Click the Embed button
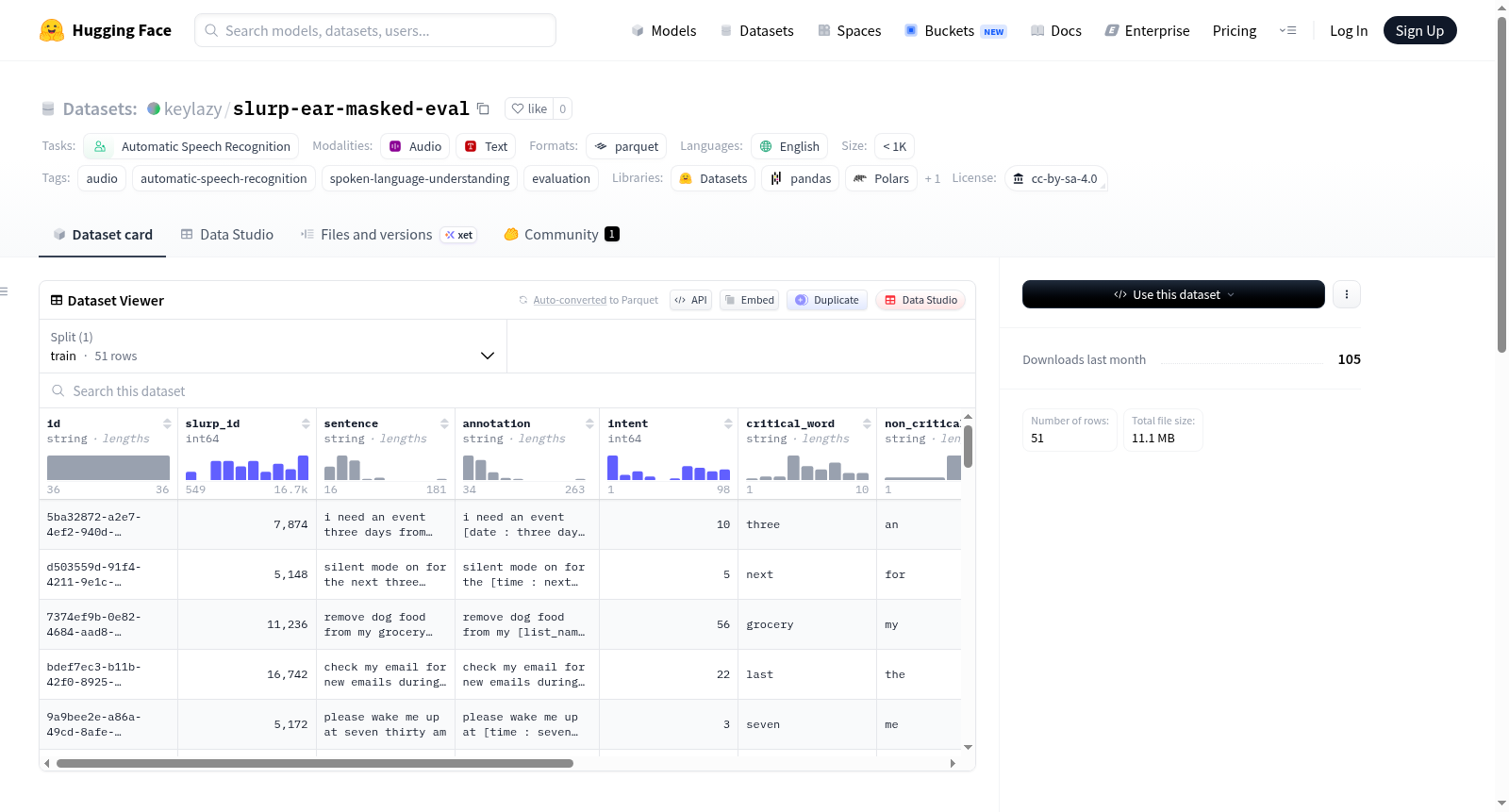Screen dimensions: 1509x812 [x=749, y=300]
